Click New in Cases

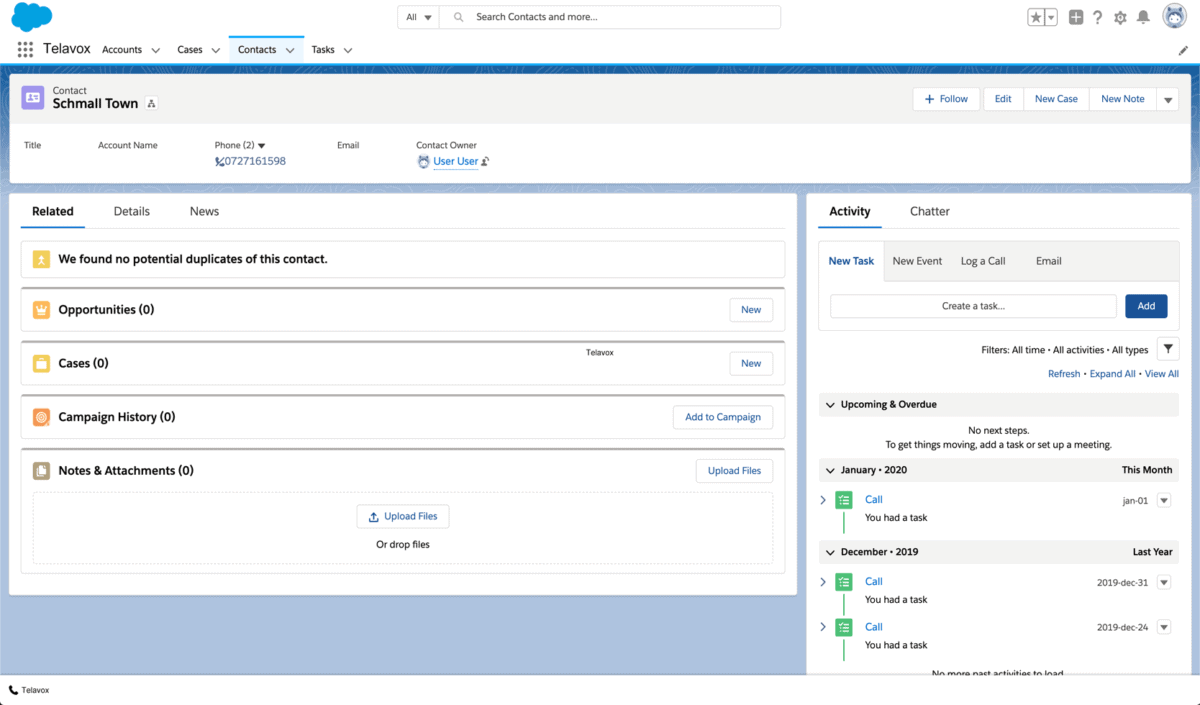(751, 364)
